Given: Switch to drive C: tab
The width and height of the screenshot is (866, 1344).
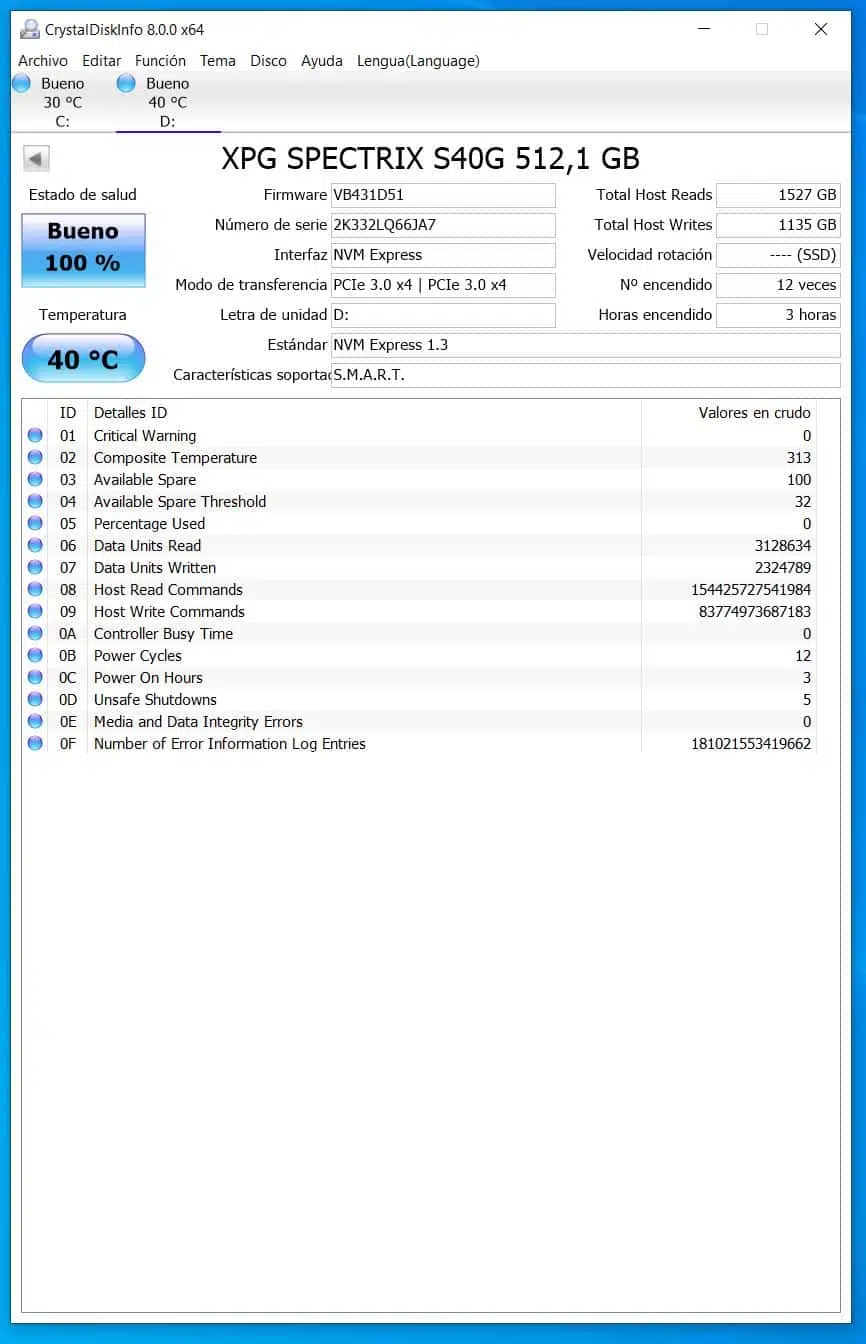Looking at the screenshot, I should point(62,102).
